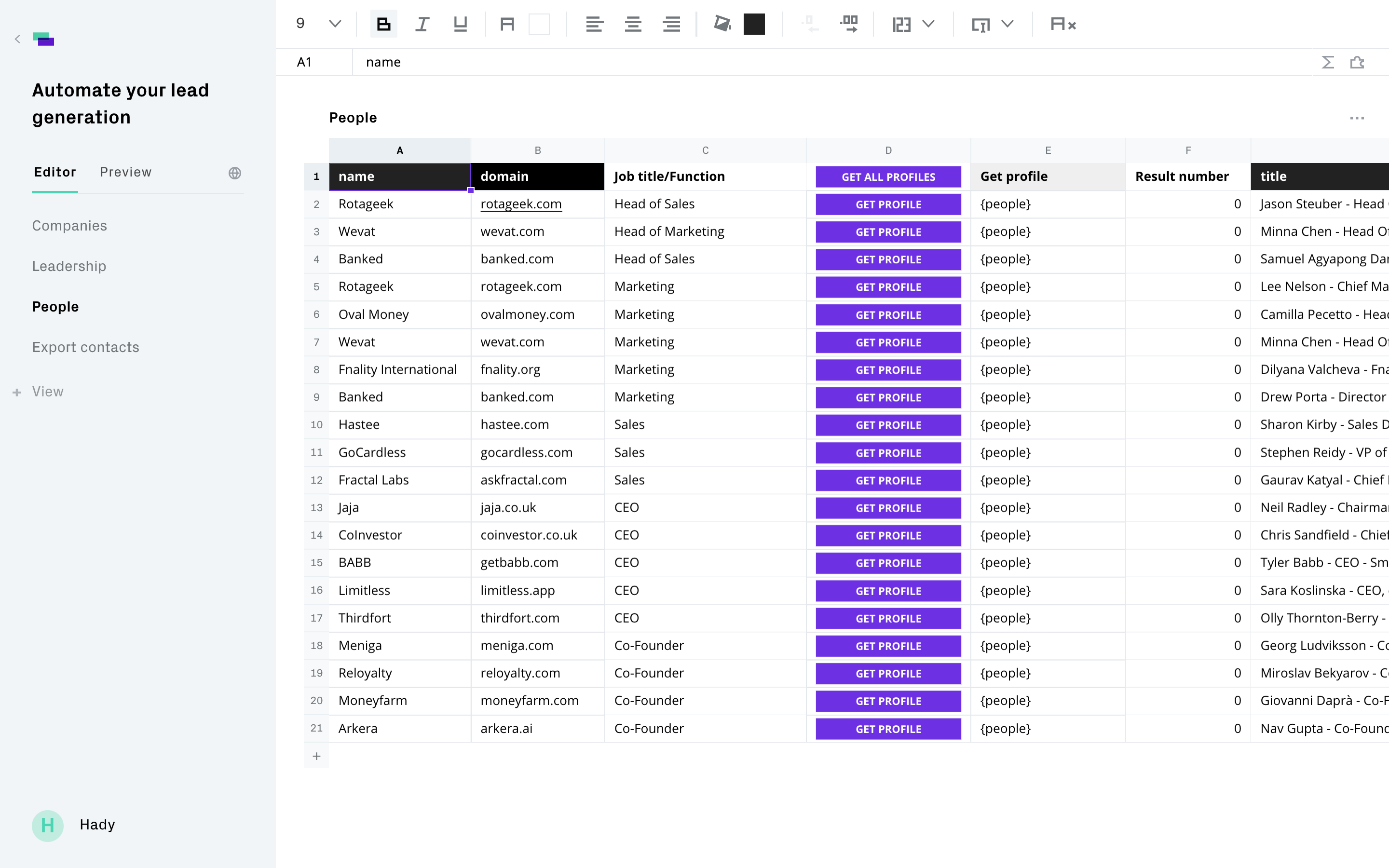
Task: Select row 10 header
Action: [x=316, y=425]
